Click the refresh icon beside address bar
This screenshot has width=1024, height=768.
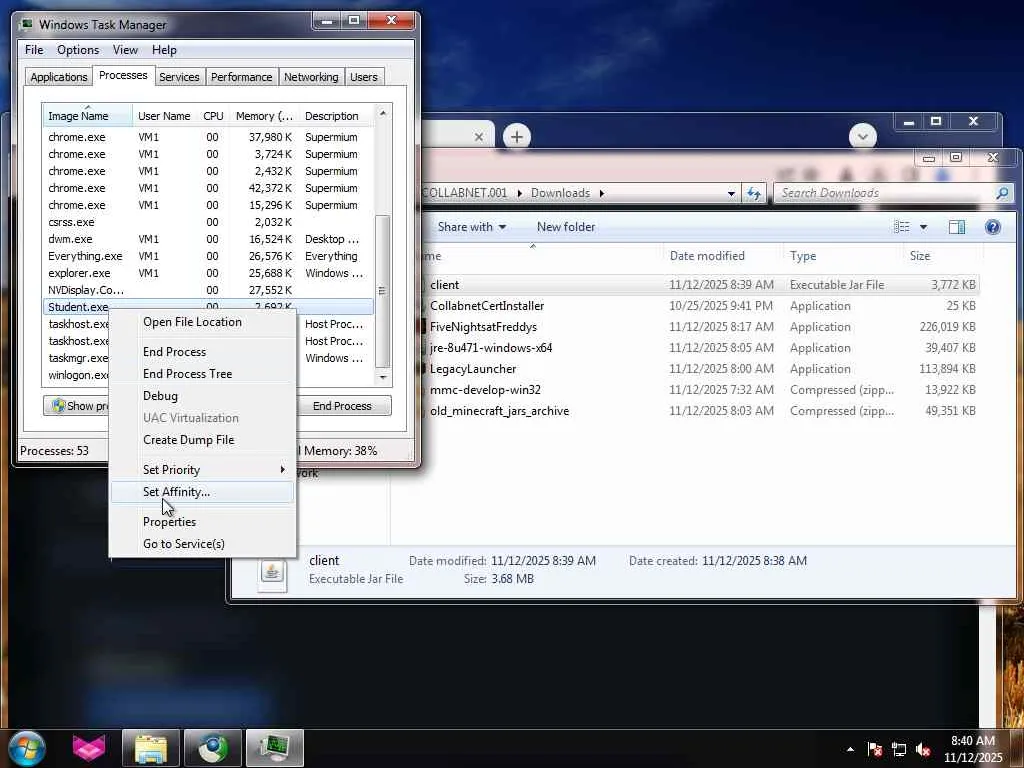754,193
